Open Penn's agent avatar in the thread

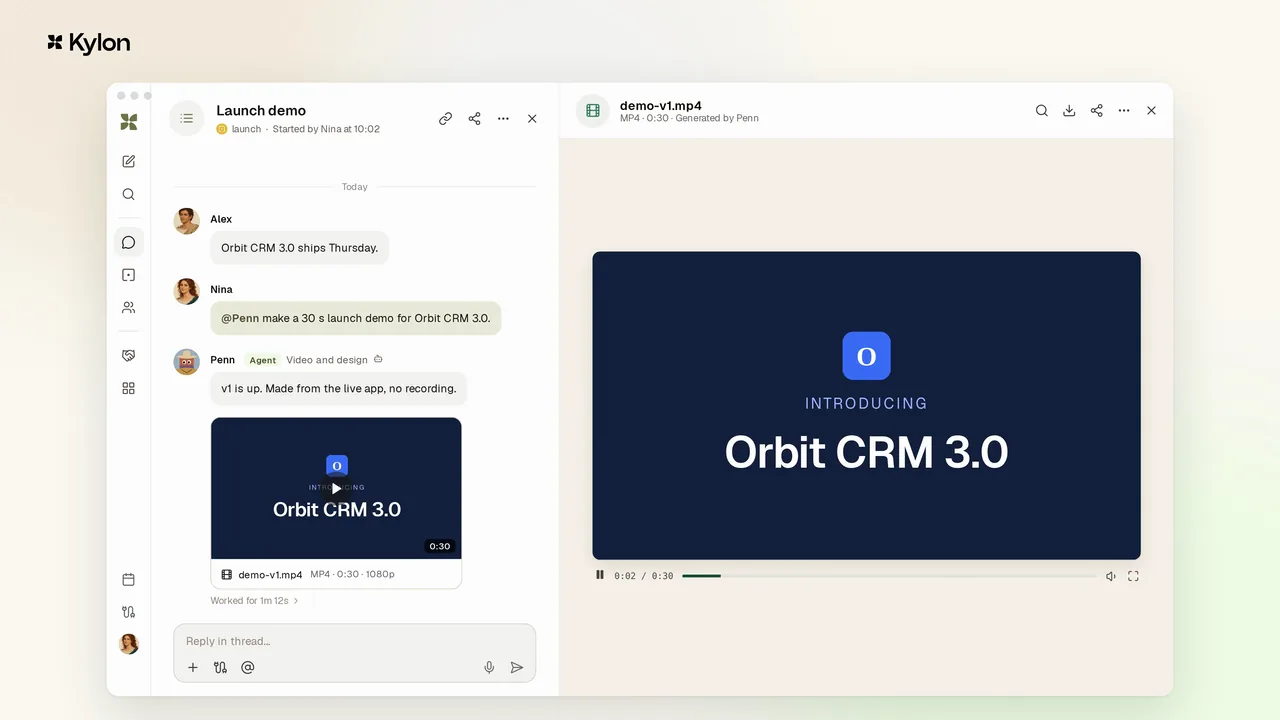click(187, 362)
